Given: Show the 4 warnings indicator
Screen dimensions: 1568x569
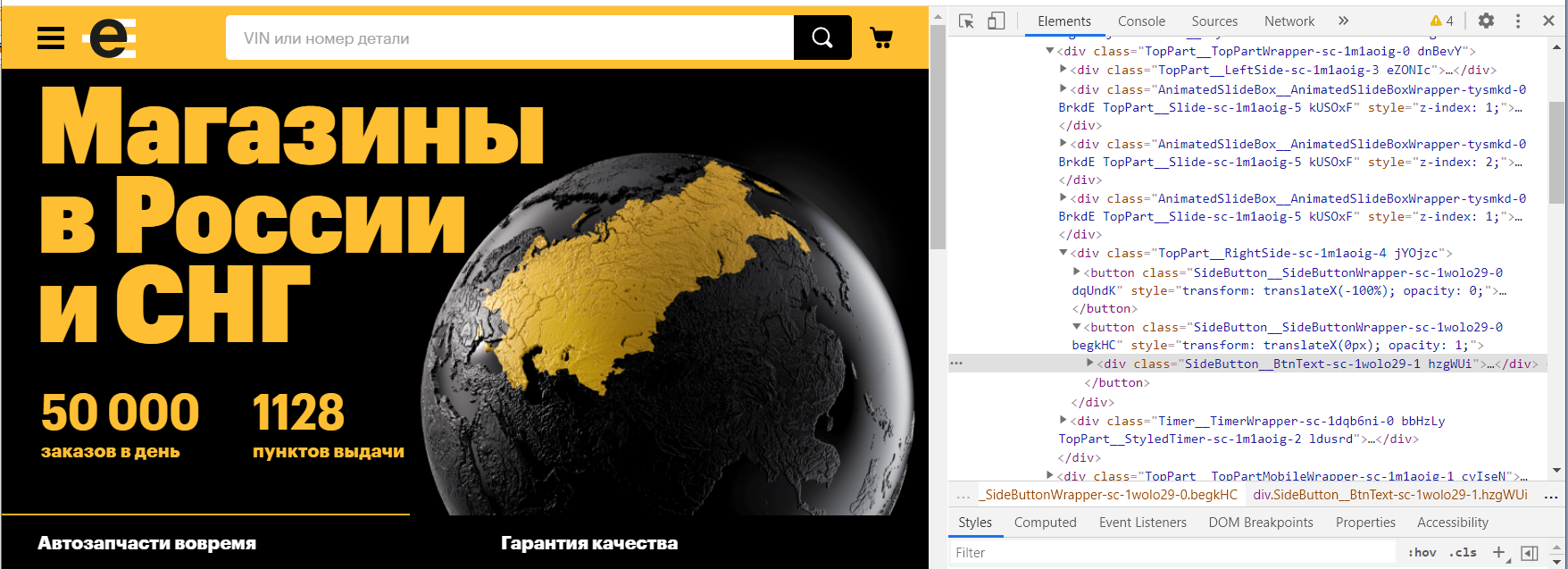Looking at the screenshot, I should click(x=1441, y=21).
